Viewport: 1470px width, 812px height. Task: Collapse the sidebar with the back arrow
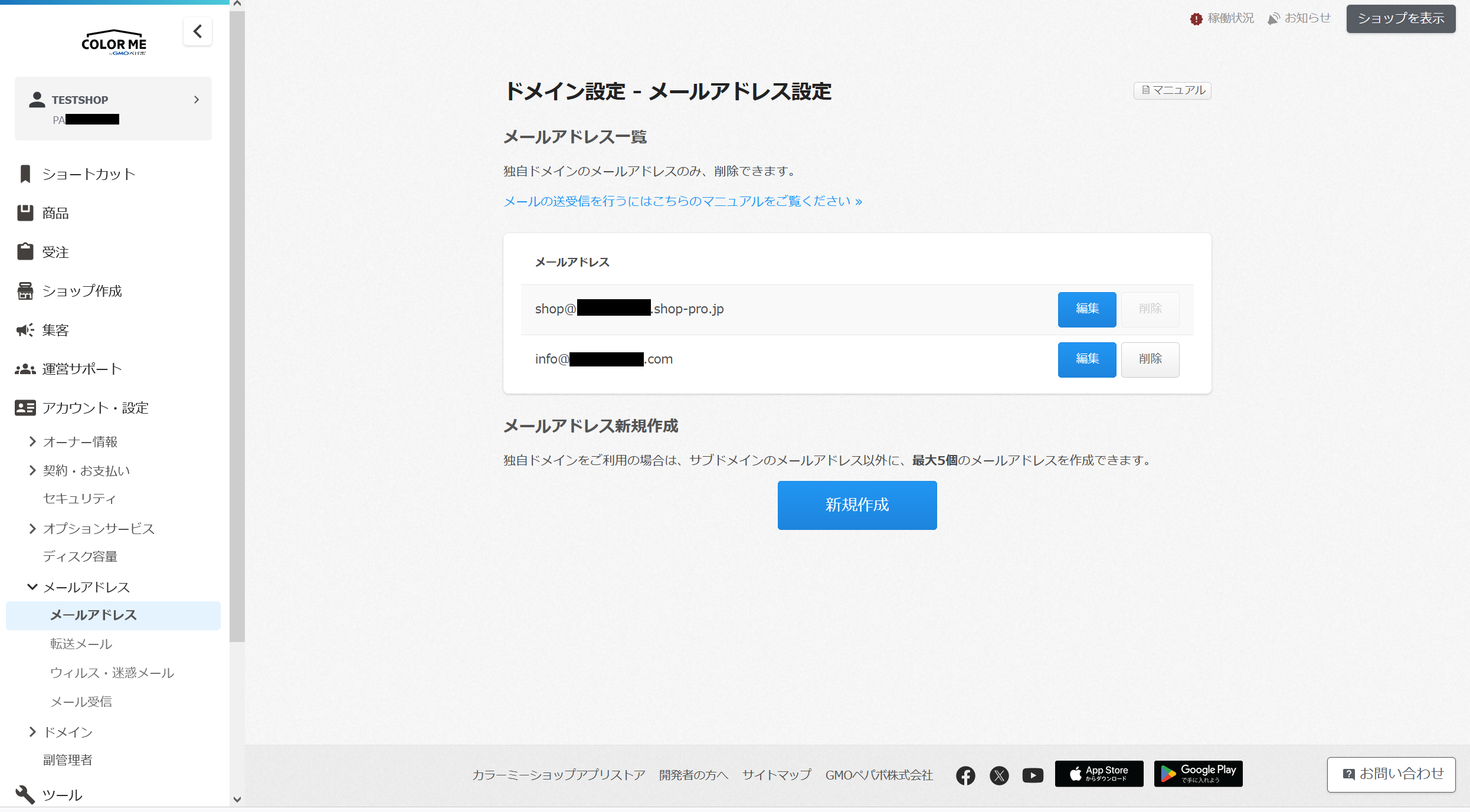point(198,31)
